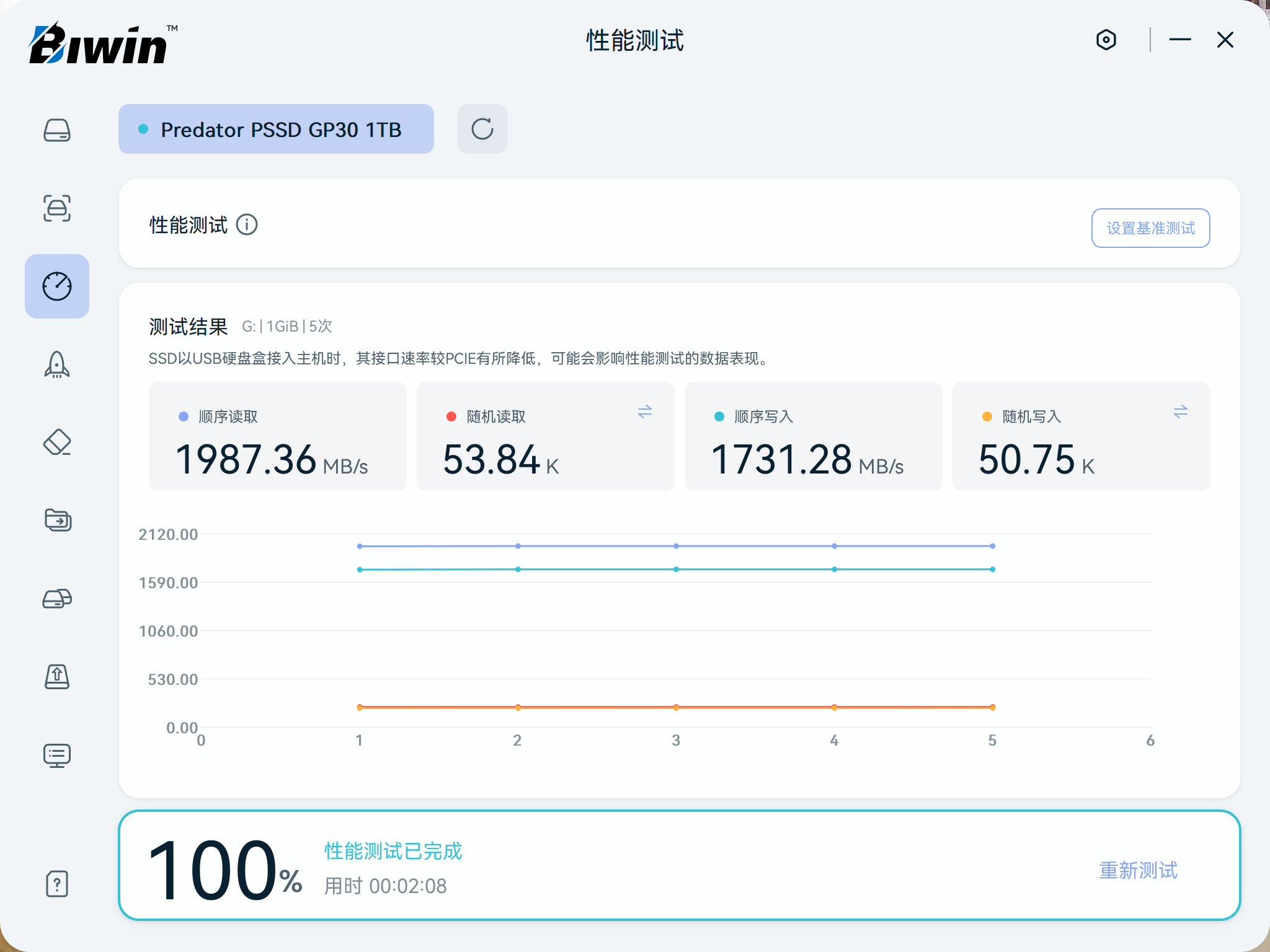Screen dimensions: 1270x952
Task: Click the info icon beside 性能测试
Action: (x=247, y=224)
